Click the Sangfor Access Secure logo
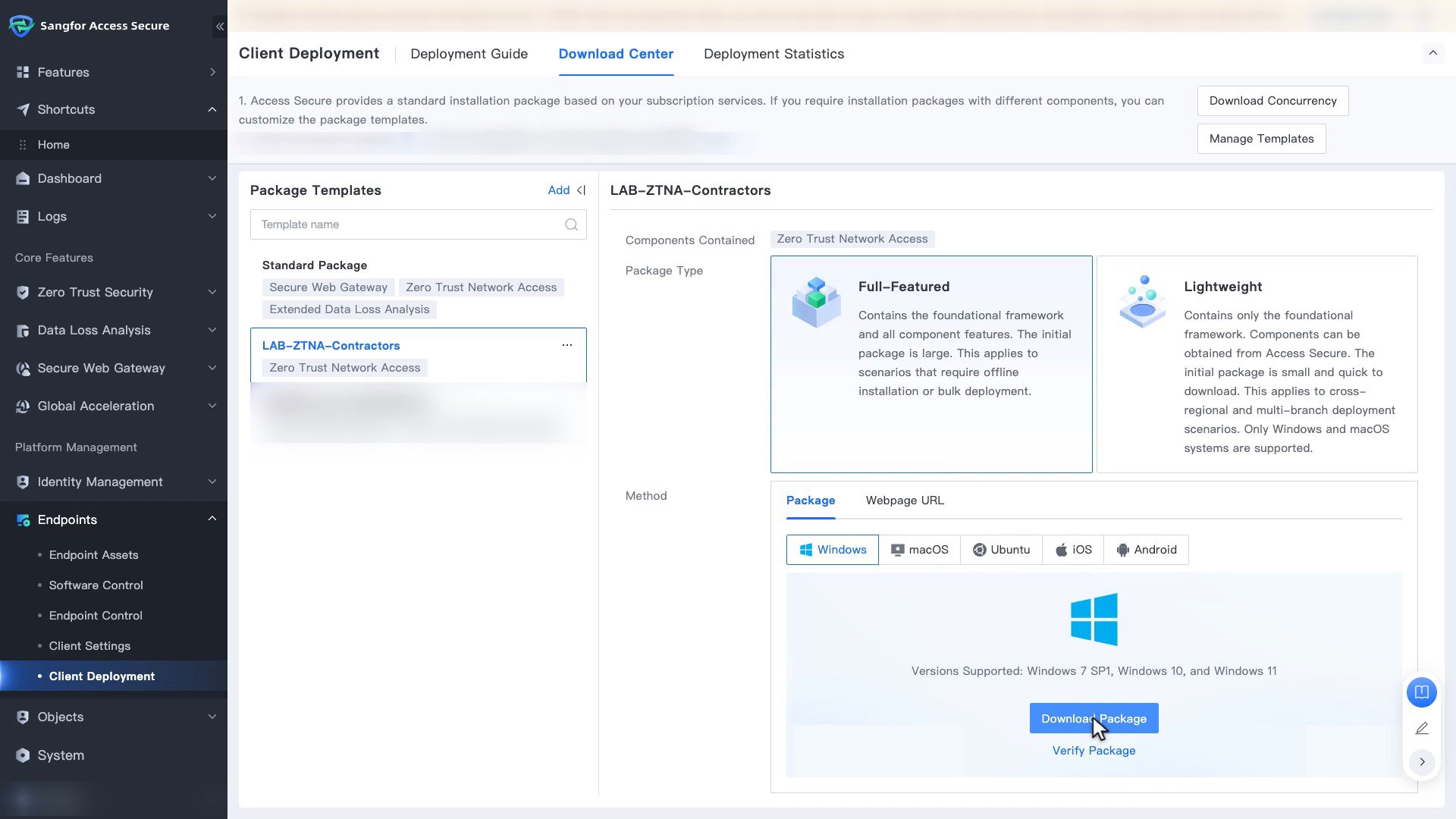This screenshot has height=819, width=1456. [21, 26]
